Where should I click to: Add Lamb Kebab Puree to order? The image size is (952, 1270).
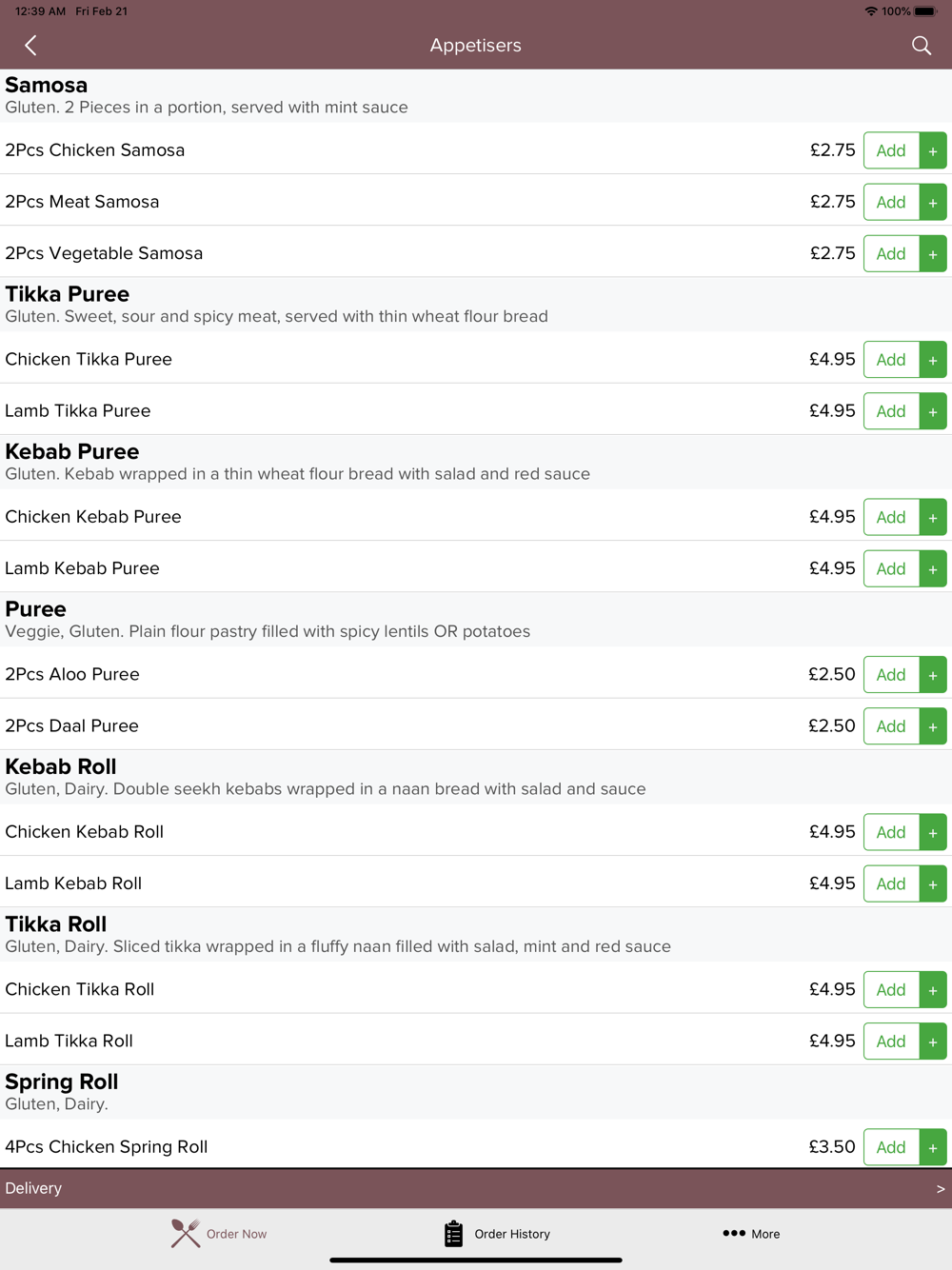tap(891, 568)
